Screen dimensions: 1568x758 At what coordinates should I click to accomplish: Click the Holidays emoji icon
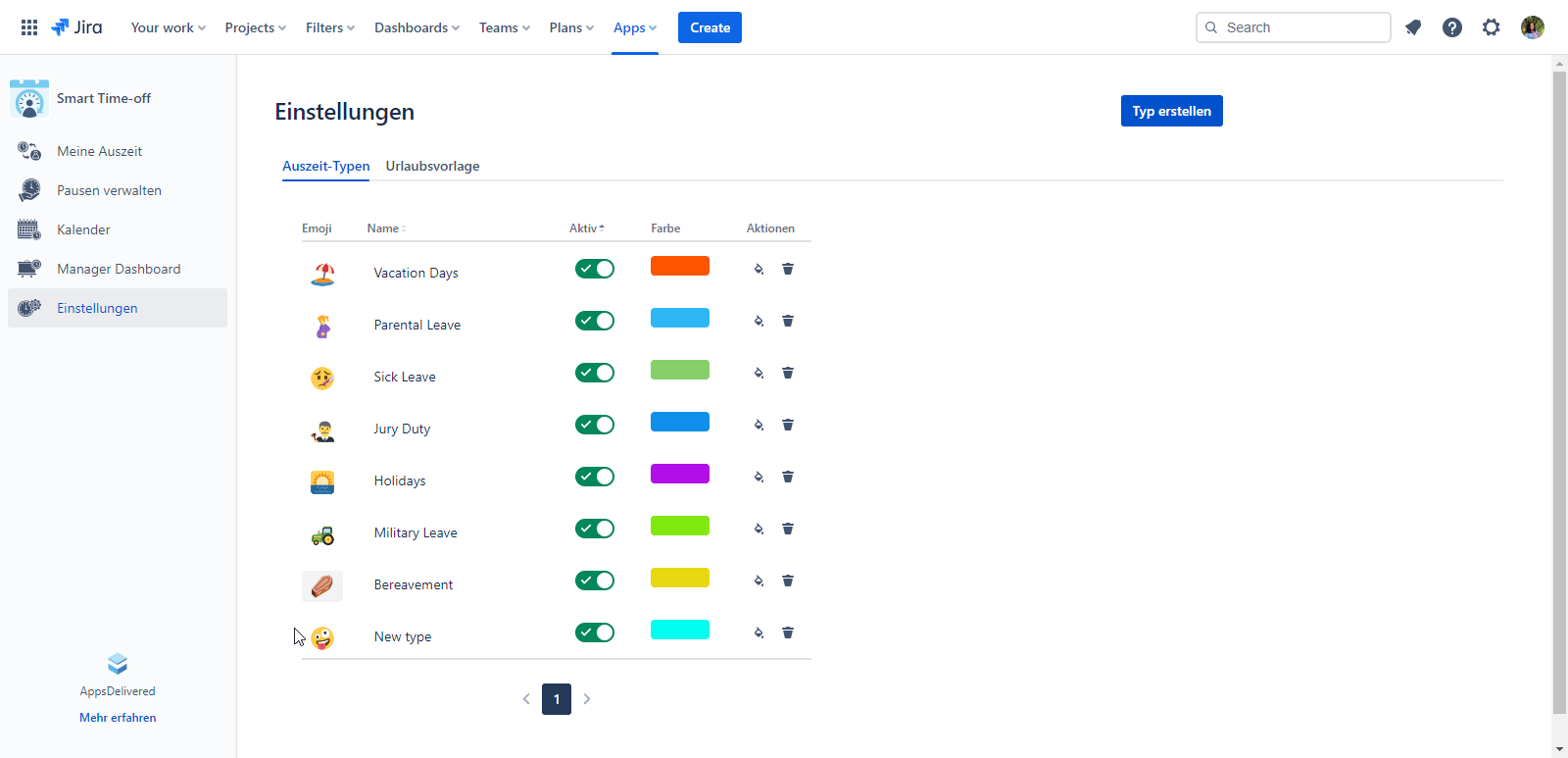click(322, 481)
